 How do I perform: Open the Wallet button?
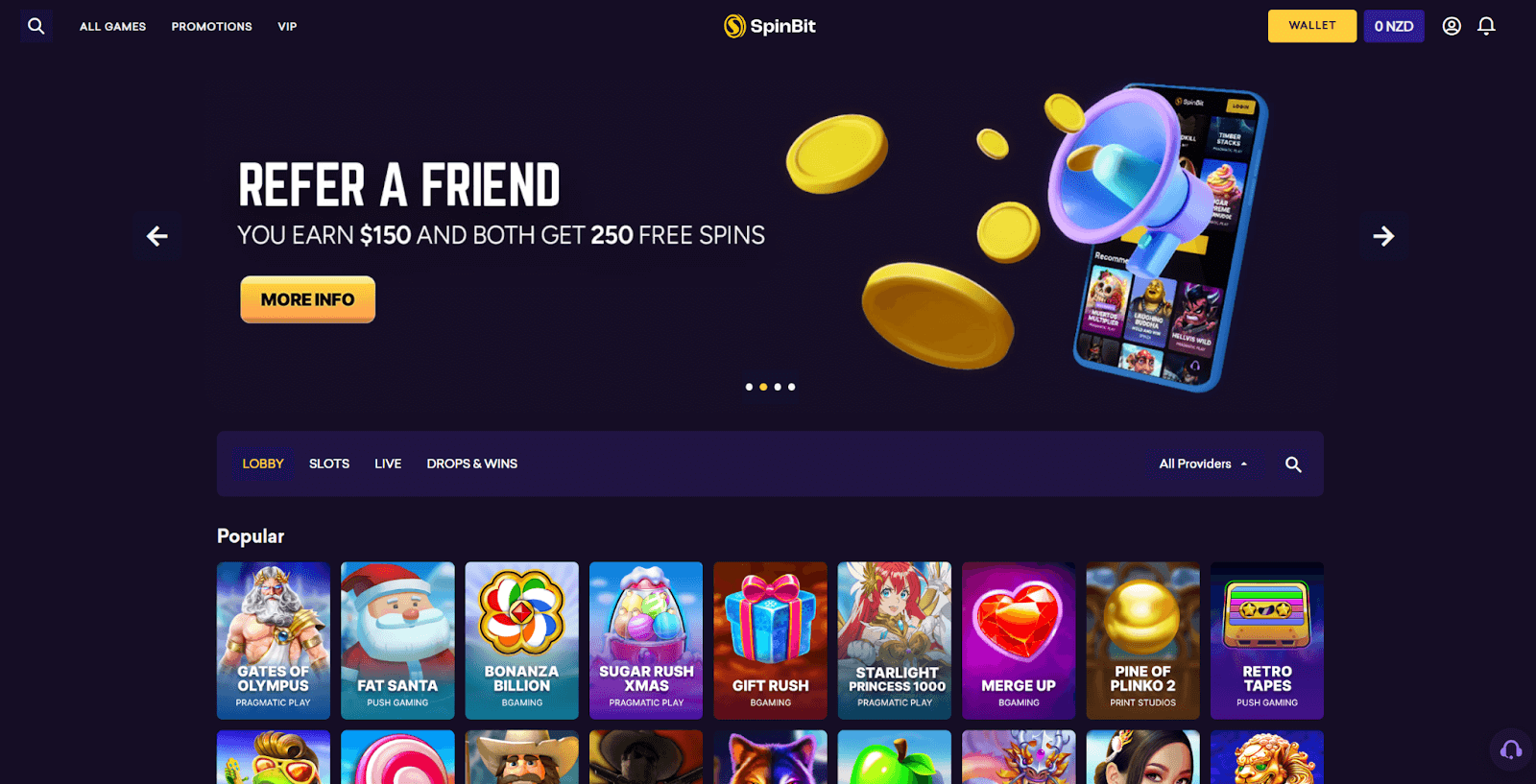click(x=1312, y=26)
